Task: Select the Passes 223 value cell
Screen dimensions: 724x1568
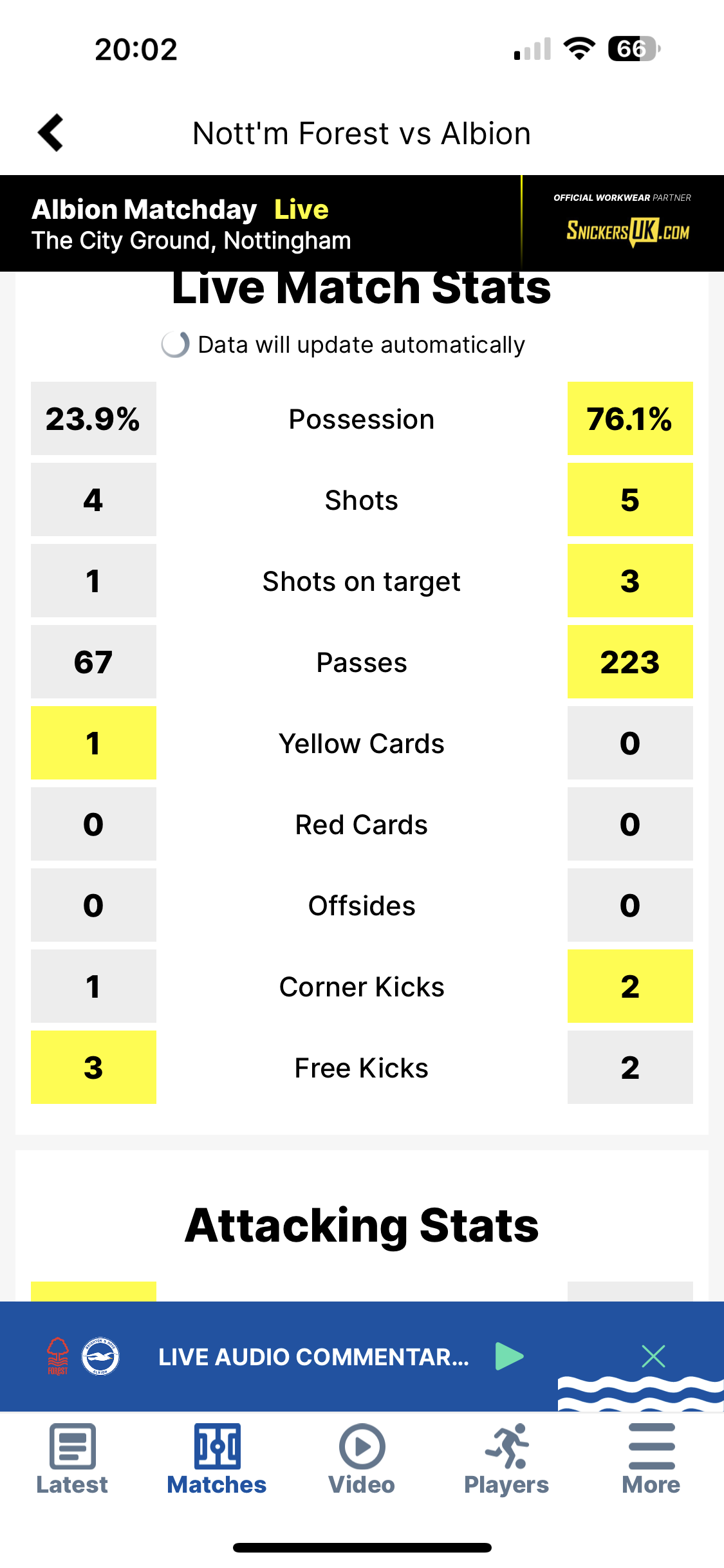Action: pos(630,662)
